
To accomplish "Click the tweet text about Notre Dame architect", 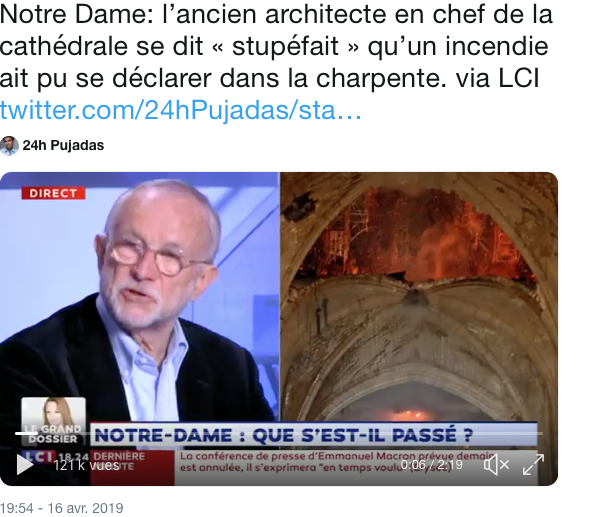I will coord(276,46).
